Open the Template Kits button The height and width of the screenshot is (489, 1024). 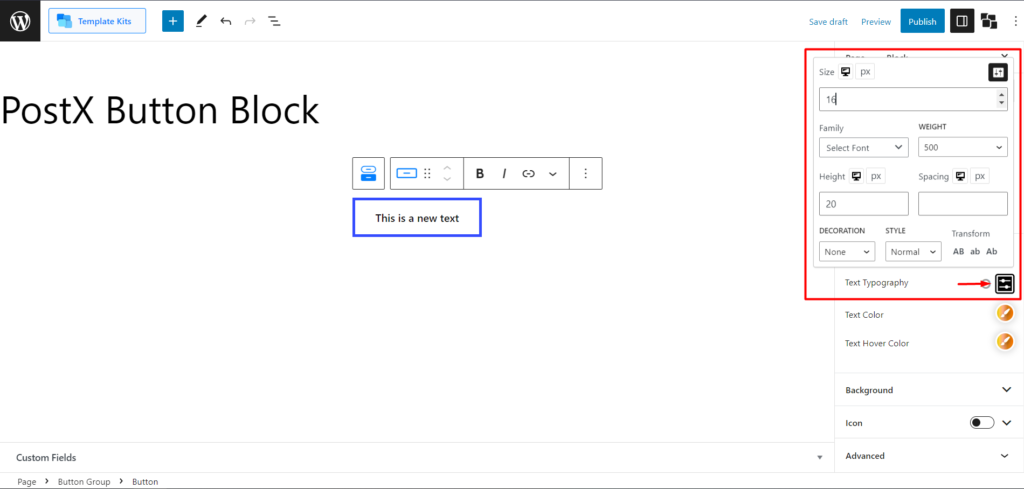97,21
